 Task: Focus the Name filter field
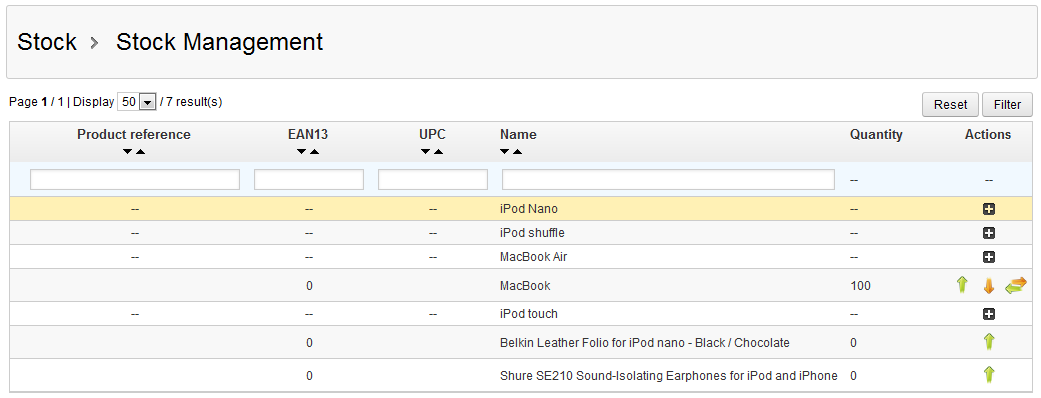tap(668, 179)
